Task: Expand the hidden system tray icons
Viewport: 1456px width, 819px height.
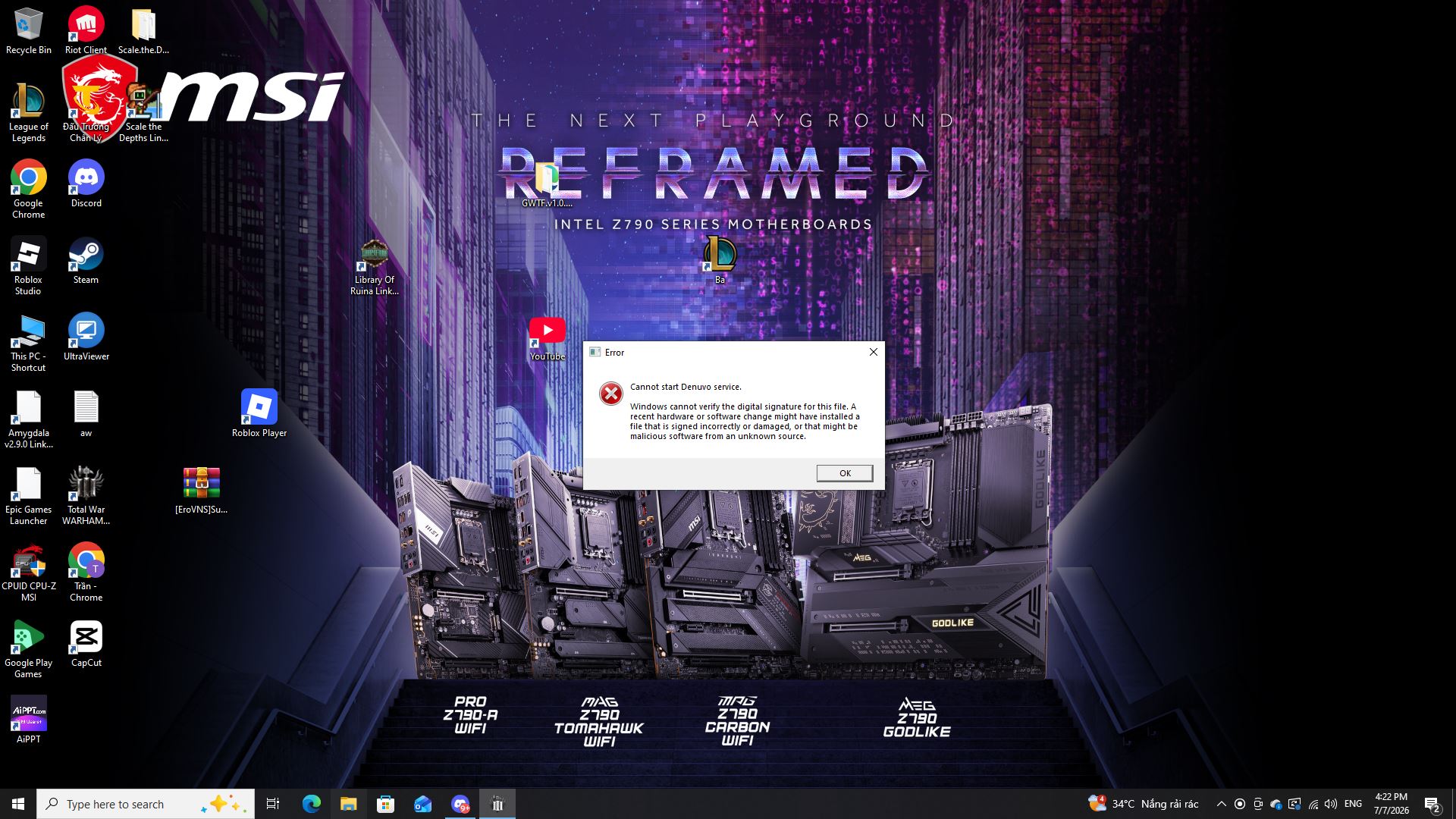Action: pos(1221,804)
